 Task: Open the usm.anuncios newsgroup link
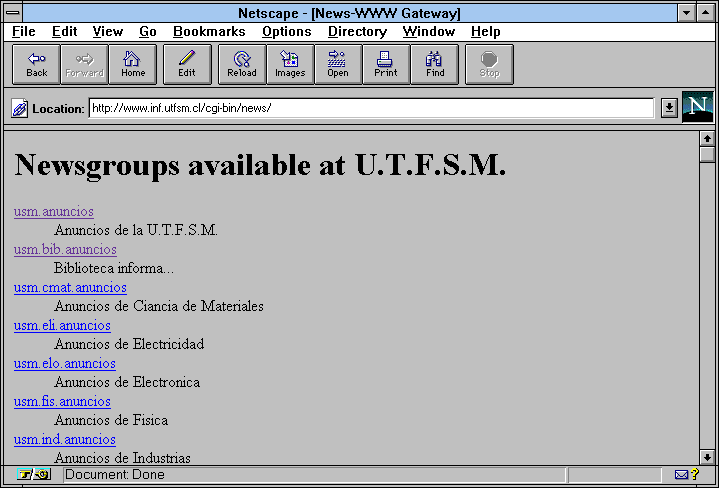click(x=54, y=212)
